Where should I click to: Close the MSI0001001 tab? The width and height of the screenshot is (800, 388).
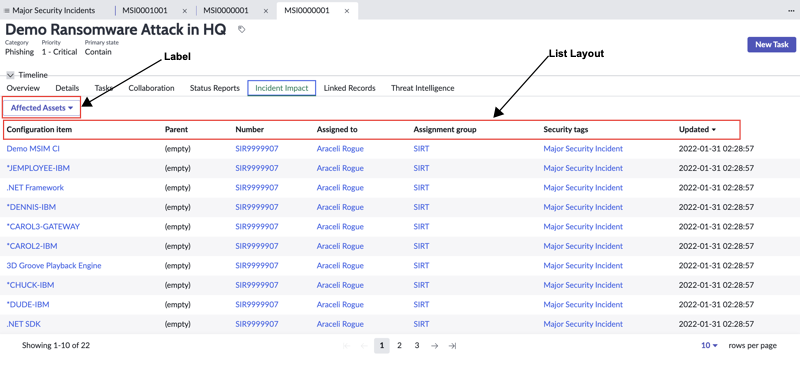[x=185, y=11]
